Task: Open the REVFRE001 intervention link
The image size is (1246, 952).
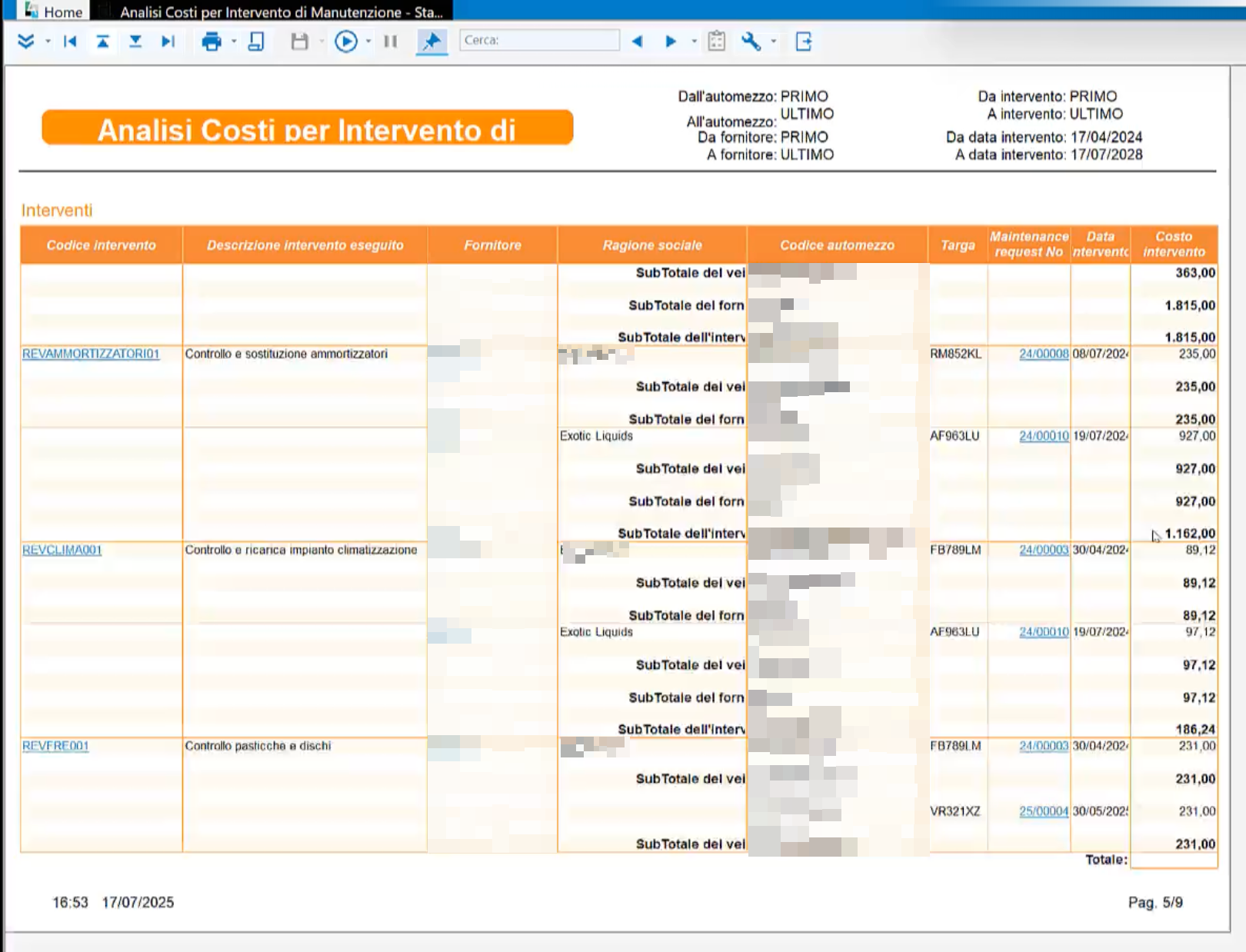Action: (x=55, y=746)
